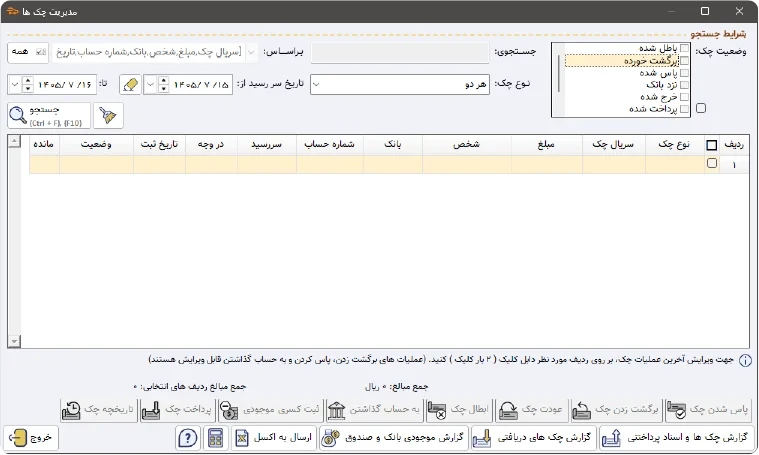Sort by سررسید column header
This screenshot has width=759, height=455.
pos(267,145)
